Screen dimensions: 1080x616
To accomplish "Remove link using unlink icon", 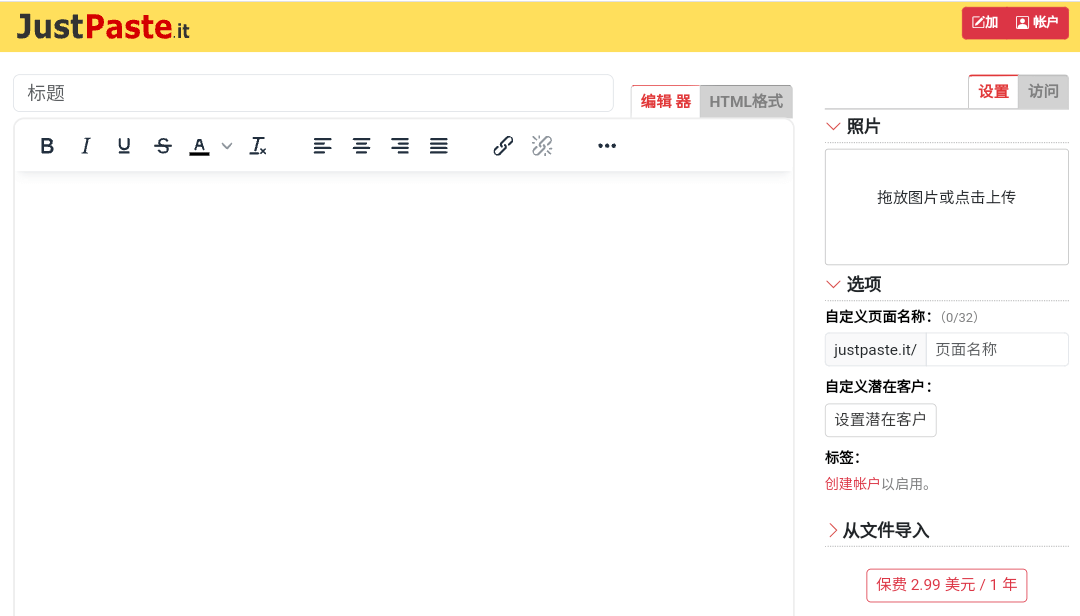I will 542,146.
